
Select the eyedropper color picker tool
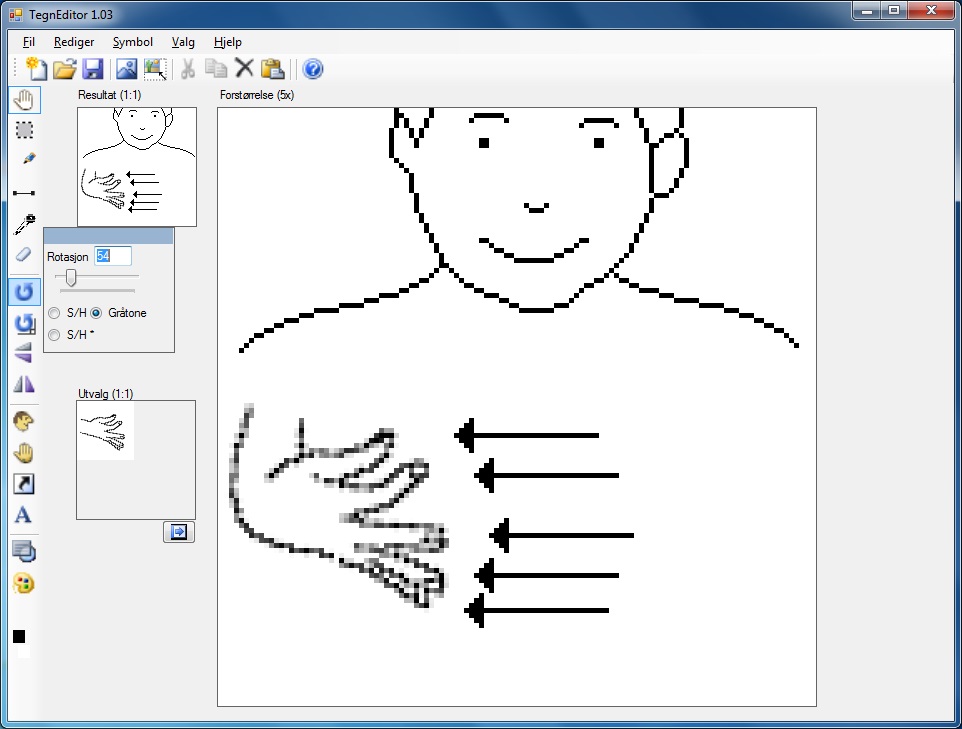click(25, 225)
